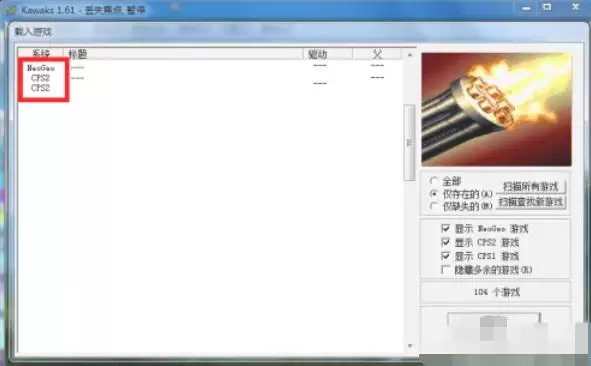Sort list by the 系统 column header

pos(41,54)
